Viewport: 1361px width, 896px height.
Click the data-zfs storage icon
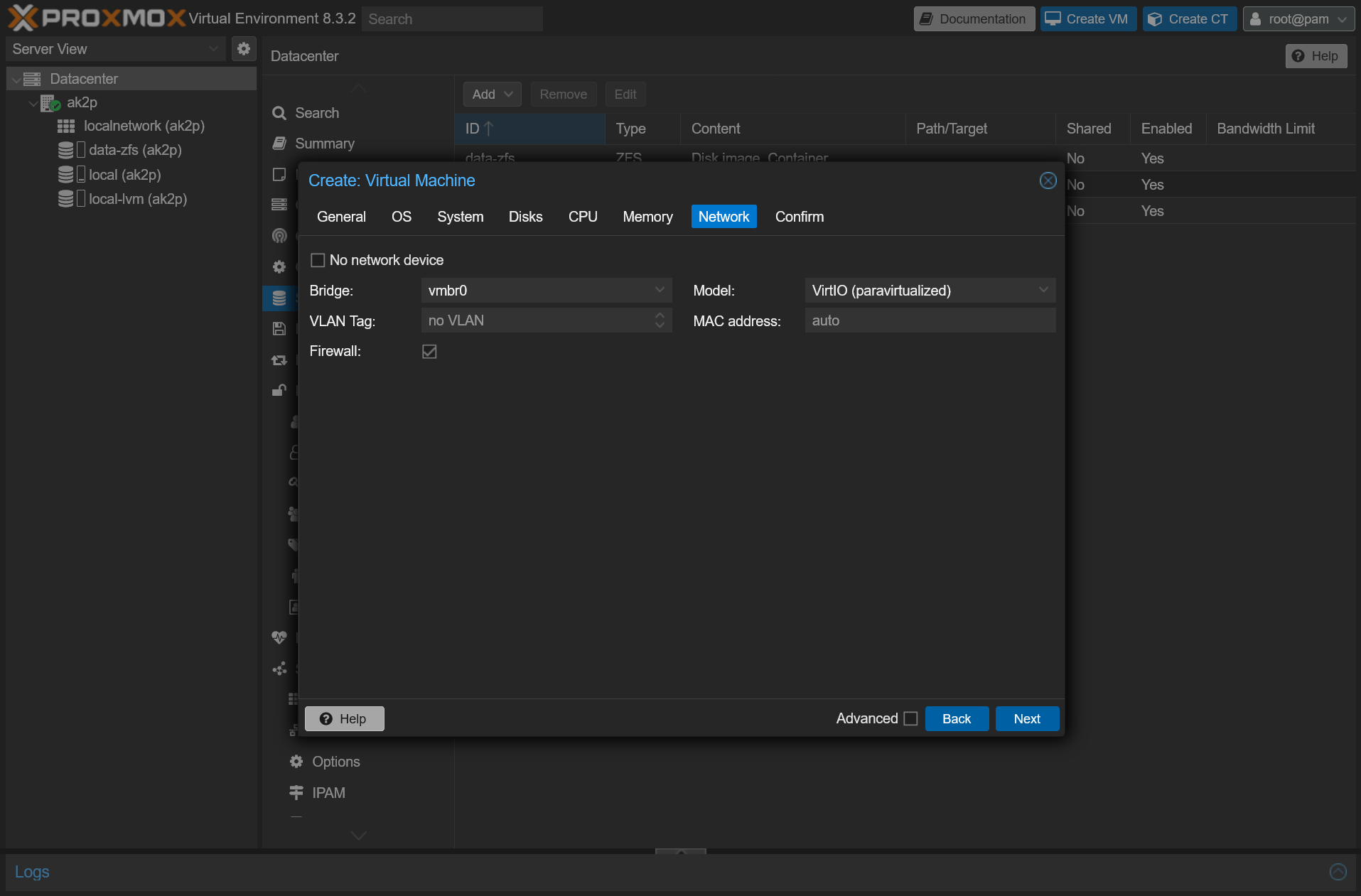click(66, 151)
